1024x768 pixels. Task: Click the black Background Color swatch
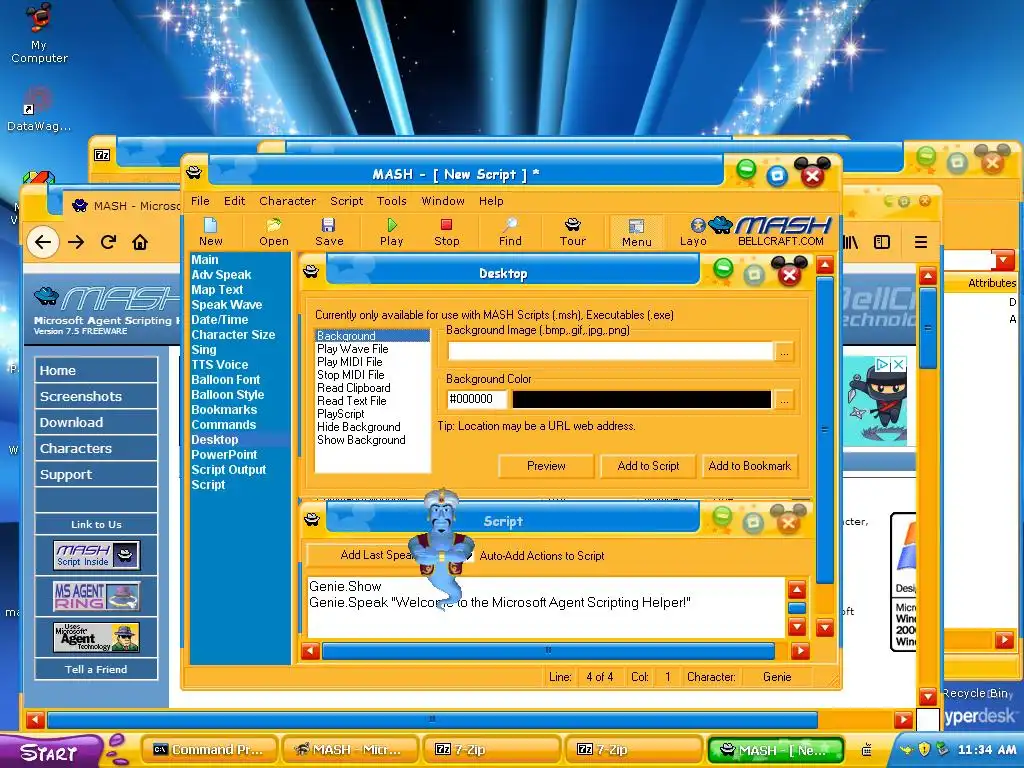tap(641, 399)
